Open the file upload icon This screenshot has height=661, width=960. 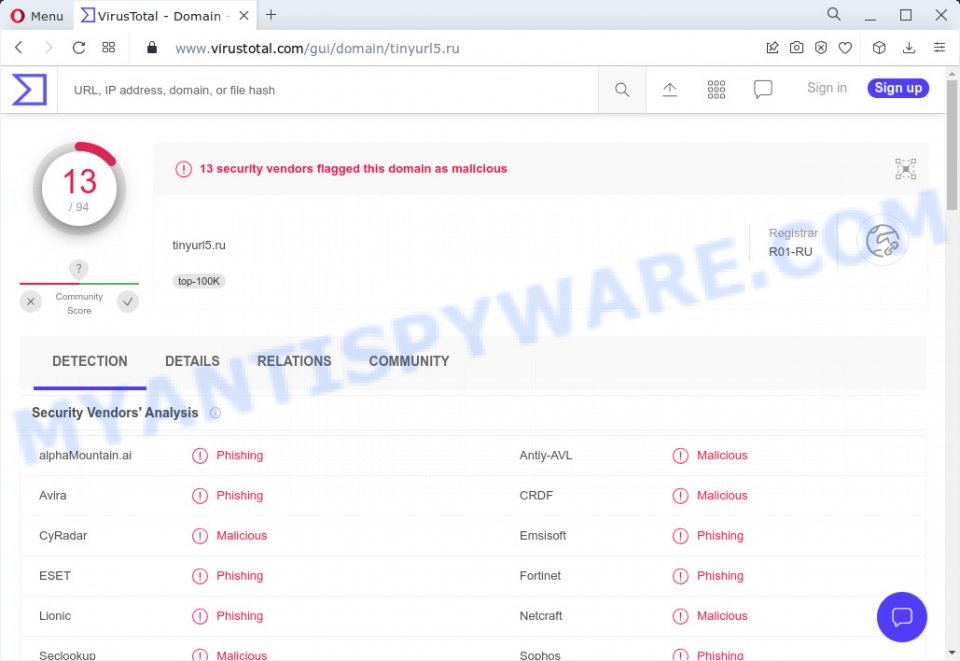pos(668,89)
